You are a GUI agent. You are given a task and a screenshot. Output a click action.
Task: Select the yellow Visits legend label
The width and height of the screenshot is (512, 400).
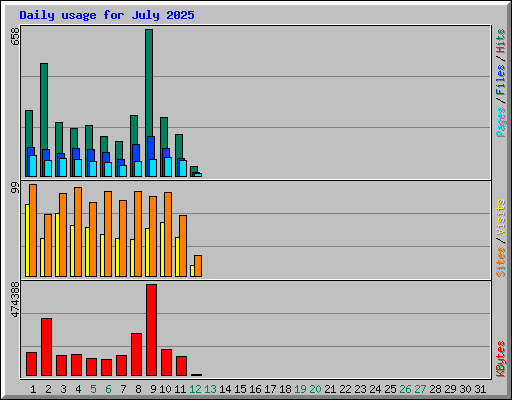click(501, 218)
